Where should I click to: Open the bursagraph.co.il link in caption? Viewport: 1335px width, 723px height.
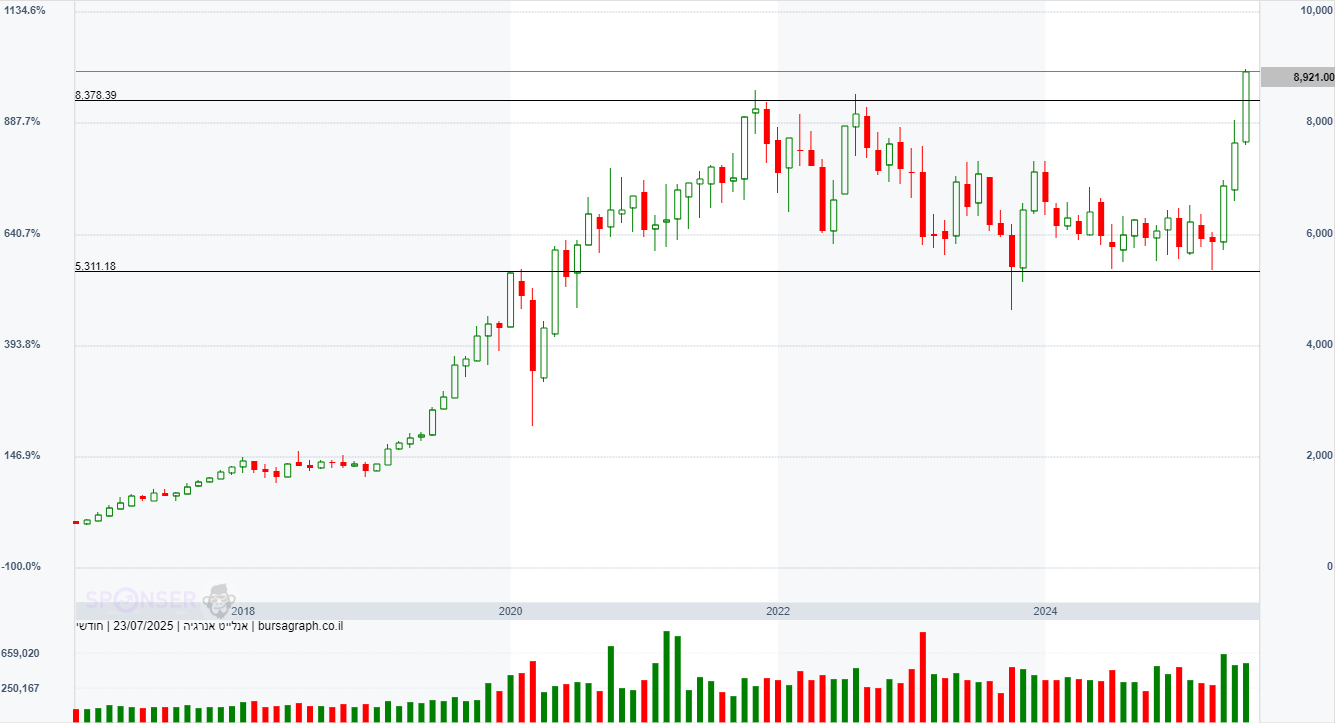[x=299, y=626]
